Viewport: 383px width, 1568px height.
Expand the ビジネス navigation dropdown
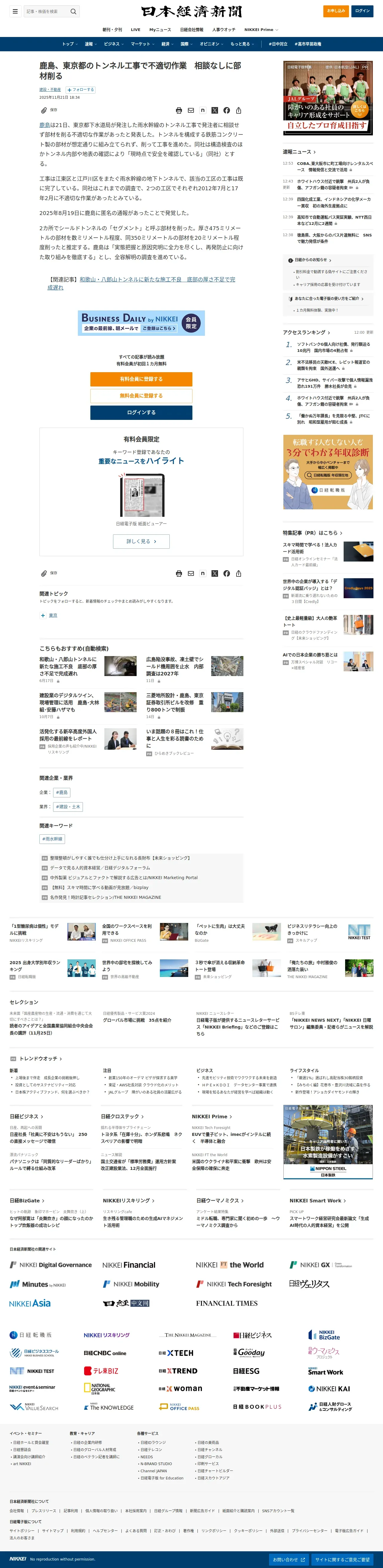click(x=114, y=44)
